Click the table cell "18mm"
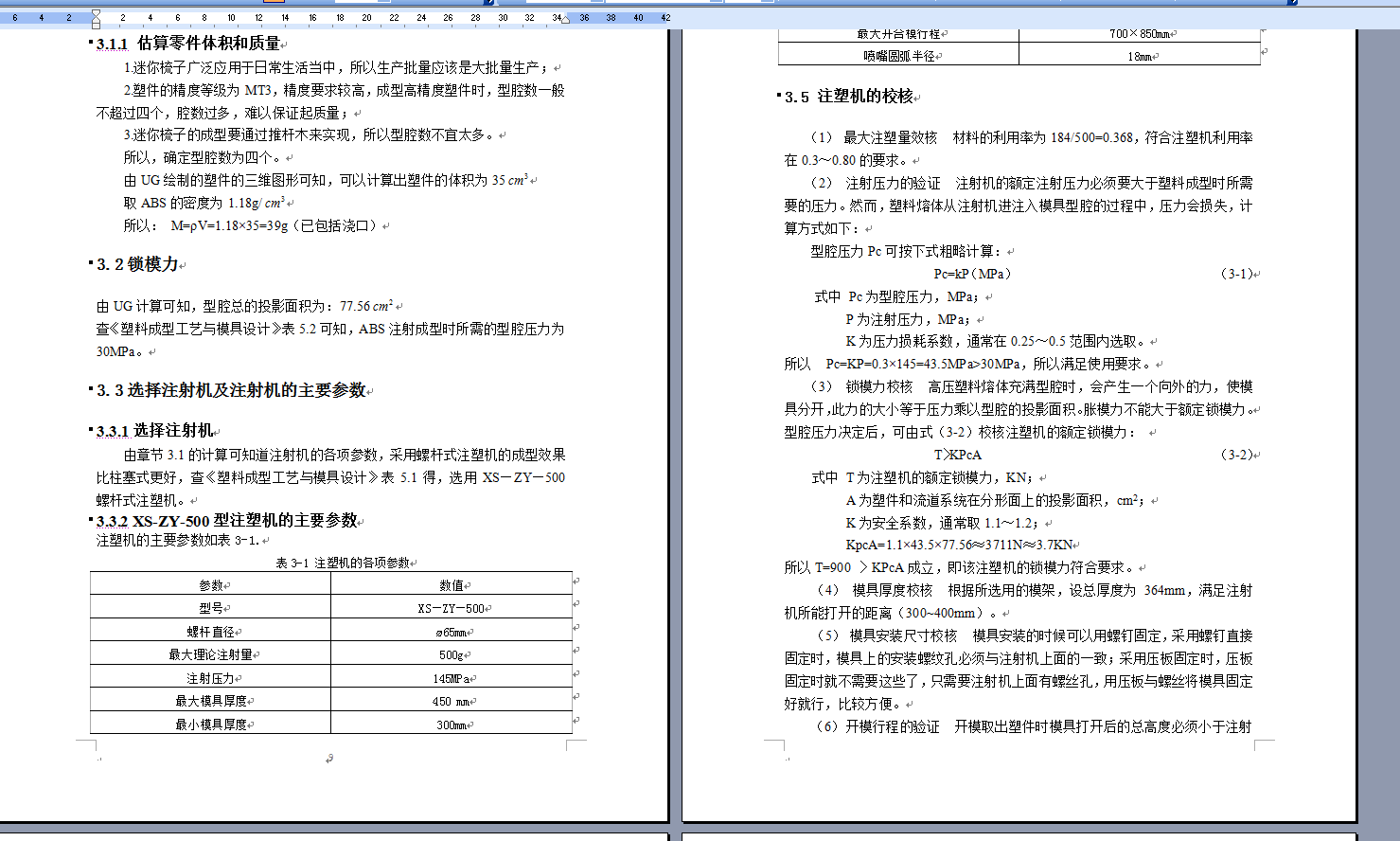 (x=1140, y=56)
